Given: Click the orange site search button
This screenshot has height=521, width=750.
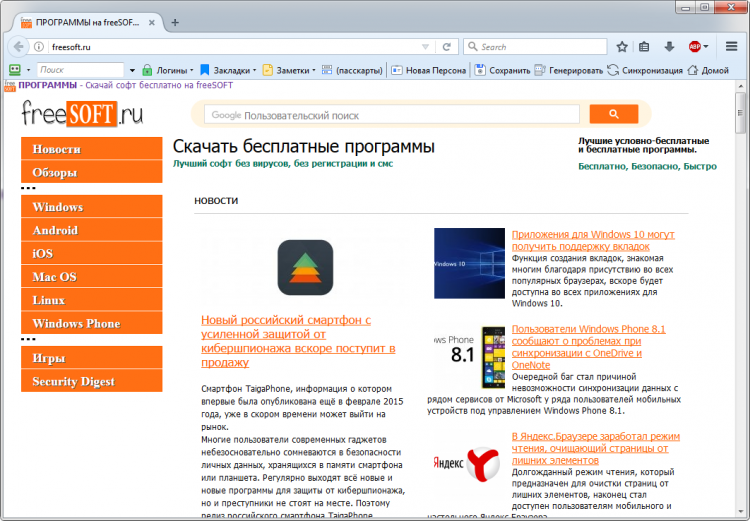Looking at the screenshot, I should (x=614, y=114).
